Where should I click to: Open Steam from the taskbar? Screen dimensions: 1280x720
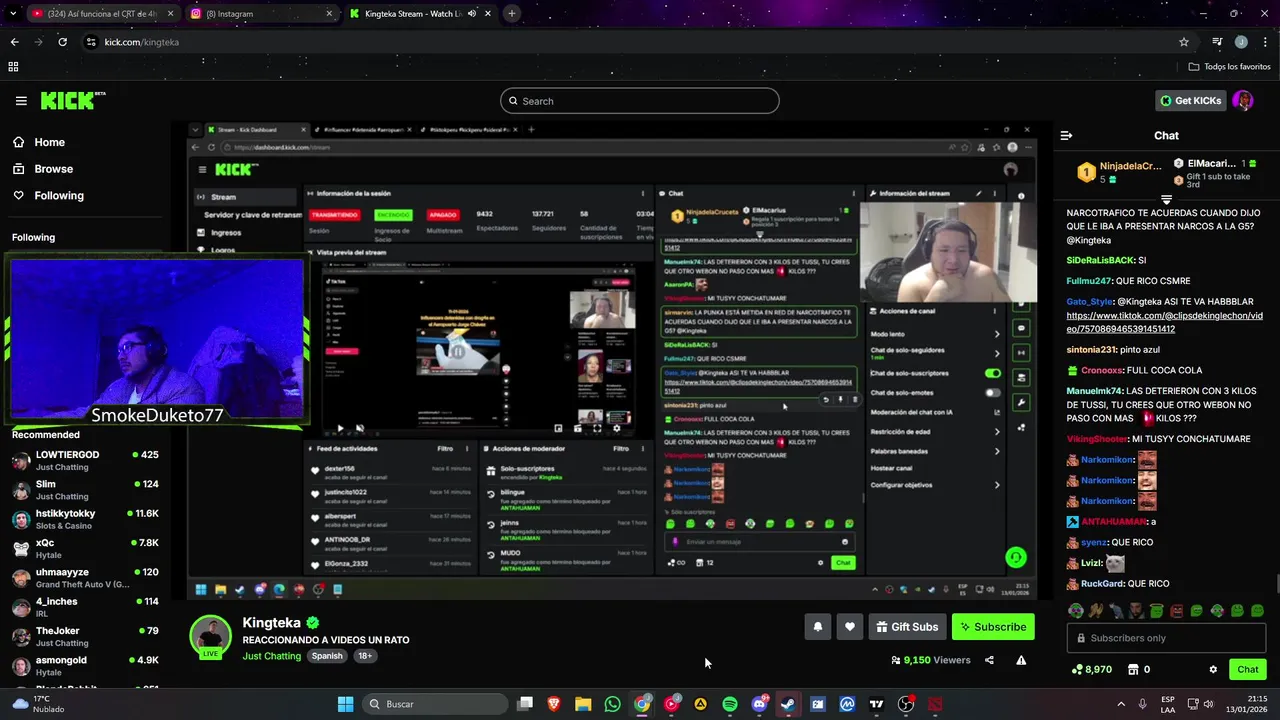tap(788, 704)
